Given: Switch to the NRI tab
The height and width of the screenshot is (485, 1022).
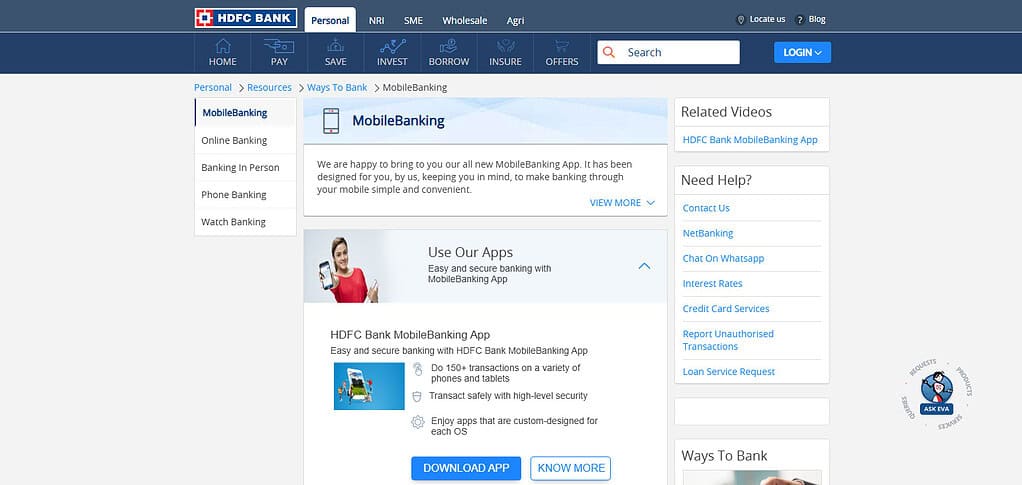Looking at the screenshot, I should 376,20.
